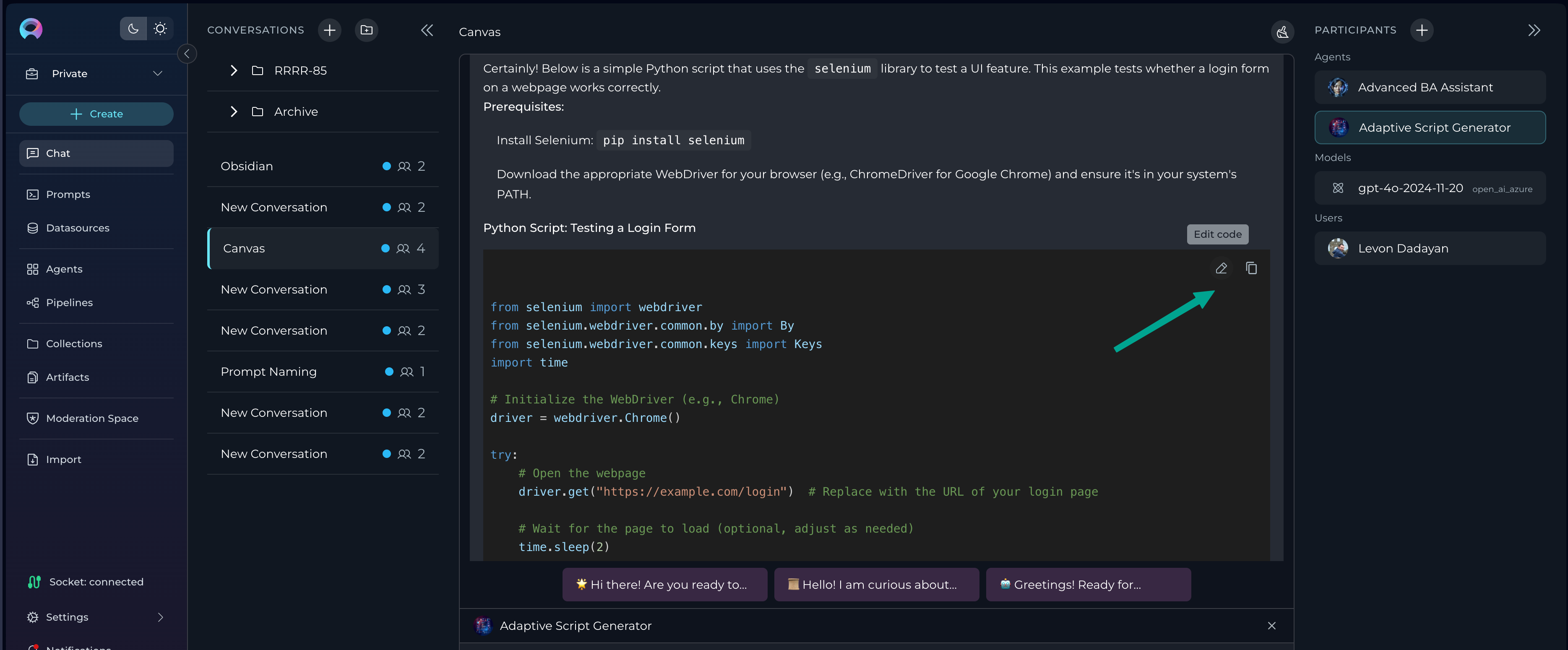Click the Levon Dadayan avatar
This screenshot has height=650, width=1568.
[x=1338, y=248]
